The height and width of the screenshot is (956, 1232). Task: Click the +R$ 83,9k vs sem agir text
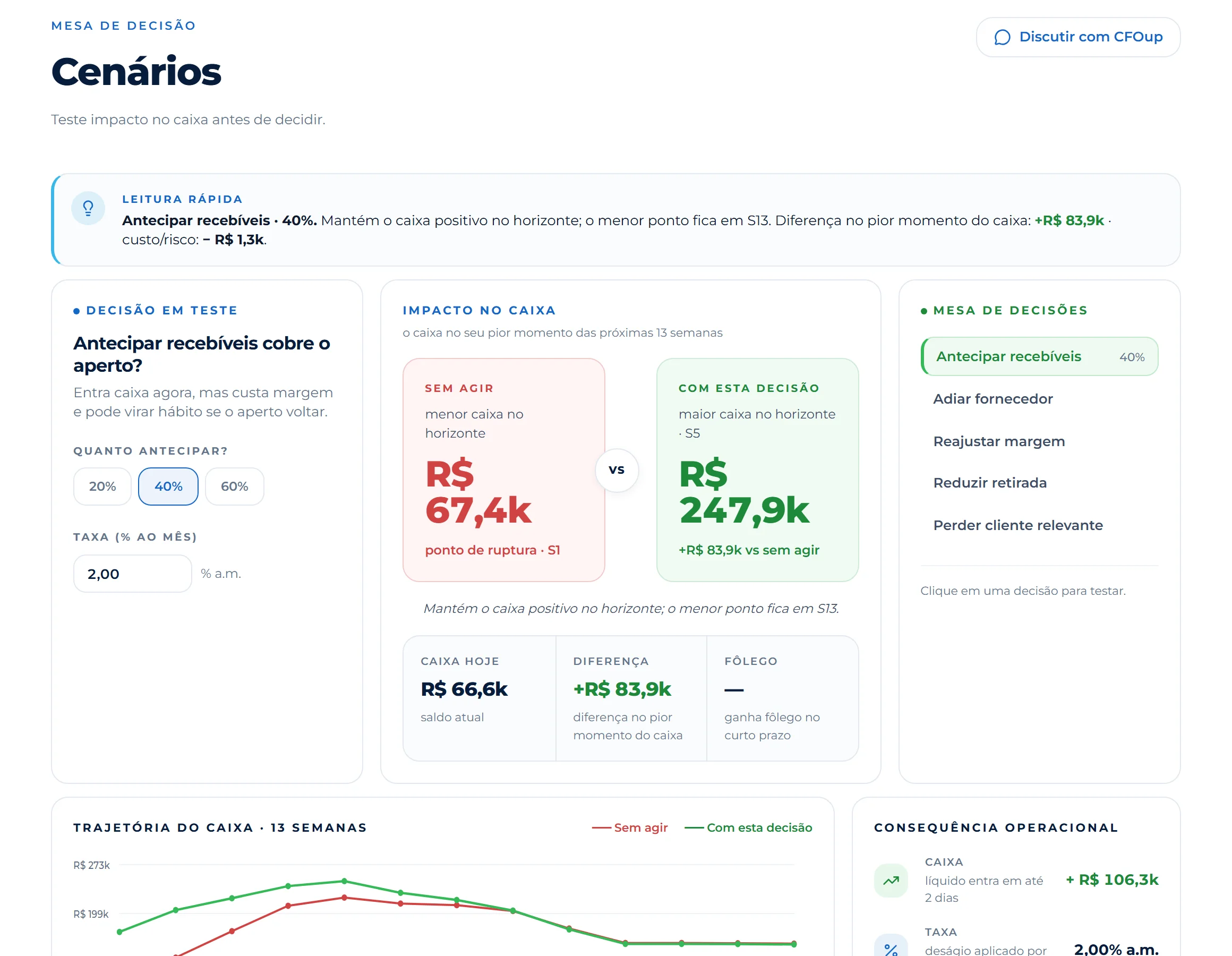[749, 550]
